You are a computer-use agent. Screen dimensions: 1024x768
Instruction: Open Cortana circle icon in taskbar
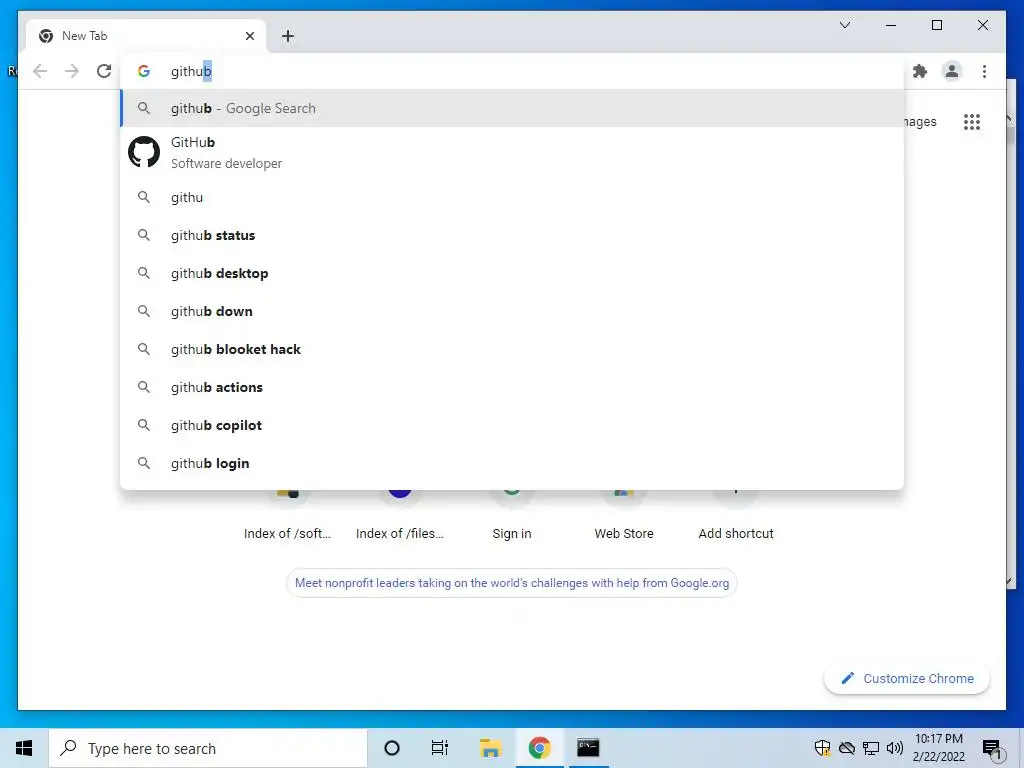click(392, 748)
